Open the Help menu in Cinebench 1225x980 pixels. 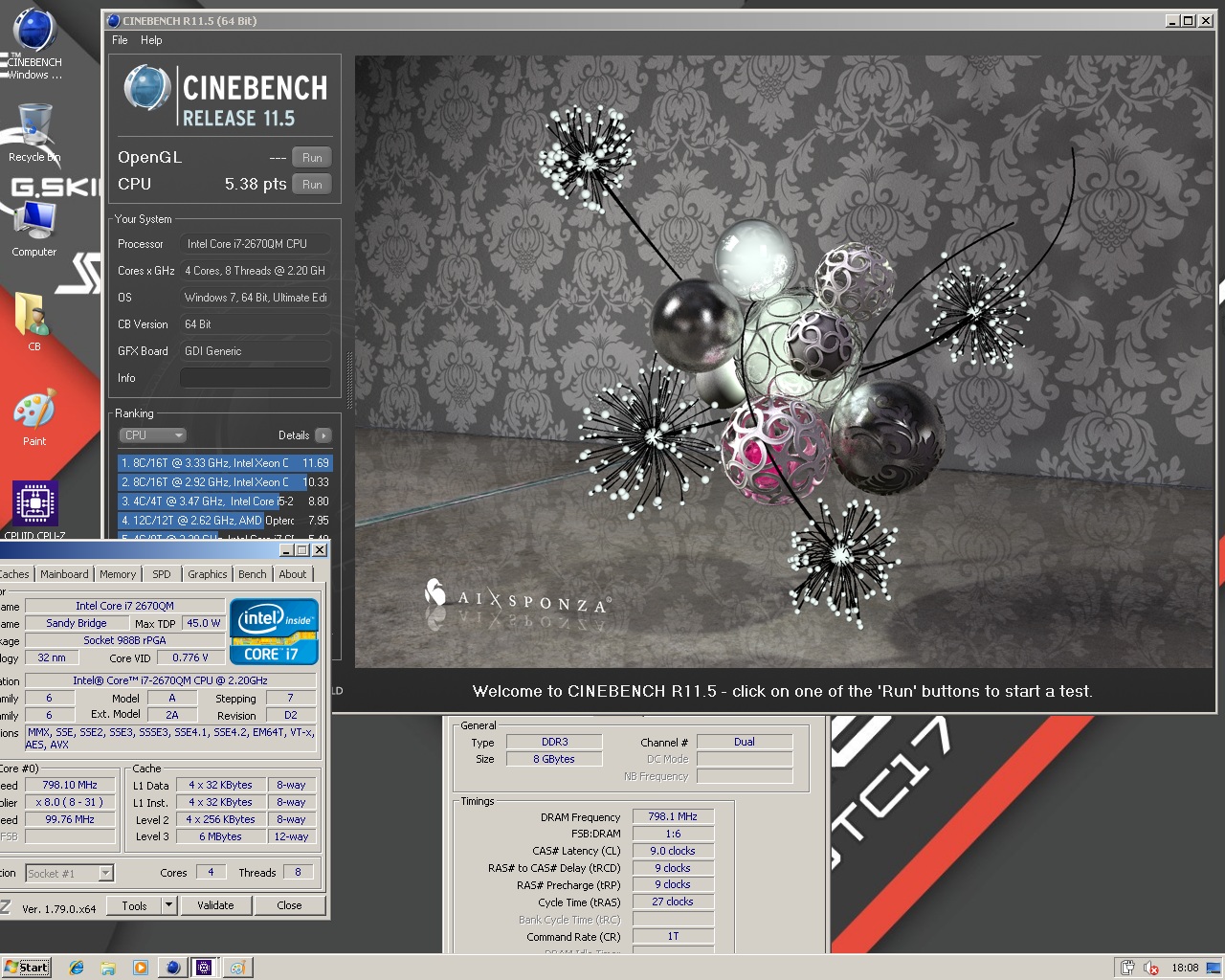click(x=151, y=40)
